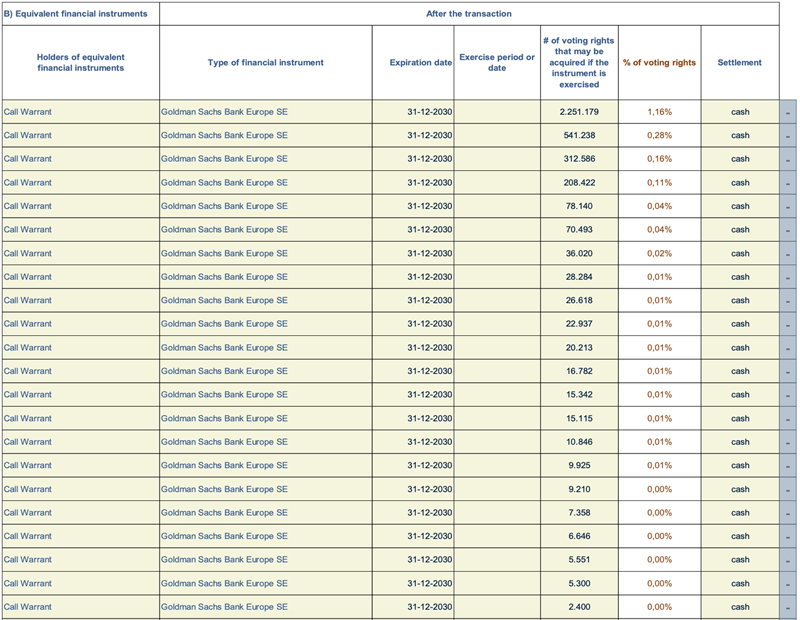The image size is (800, 620).
Task: Click the 'Exercise period or date' header
Action: (497, 62)
